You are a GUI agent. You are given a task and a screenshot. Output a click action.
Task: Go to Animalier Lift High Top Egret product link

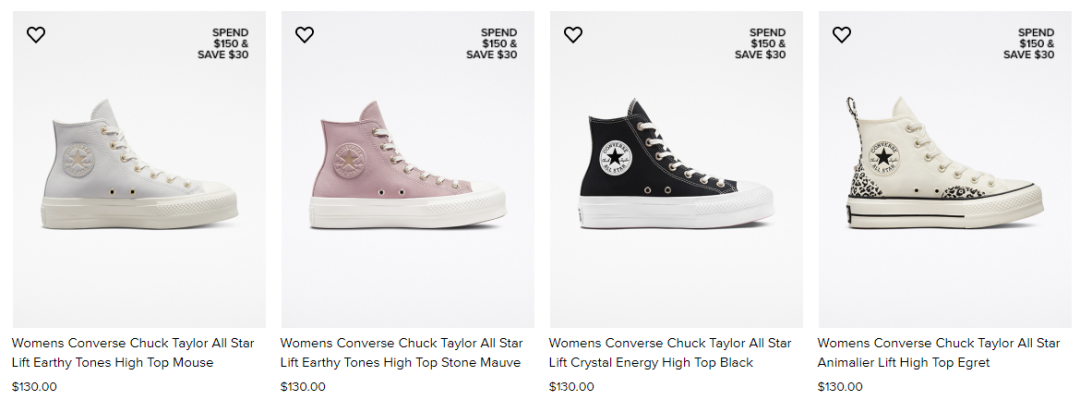939,353
